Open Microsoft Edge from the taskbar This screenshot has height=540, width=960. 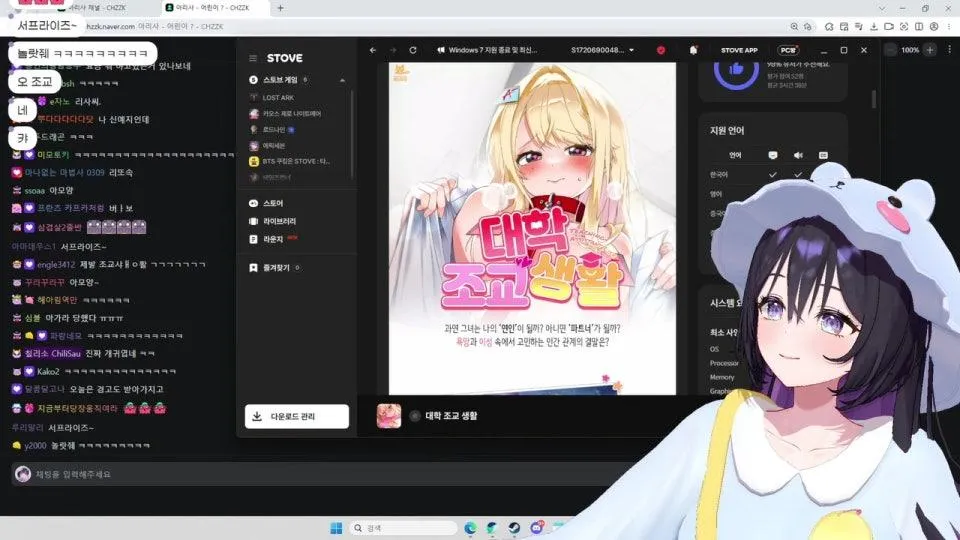click(x=470, y=528)
